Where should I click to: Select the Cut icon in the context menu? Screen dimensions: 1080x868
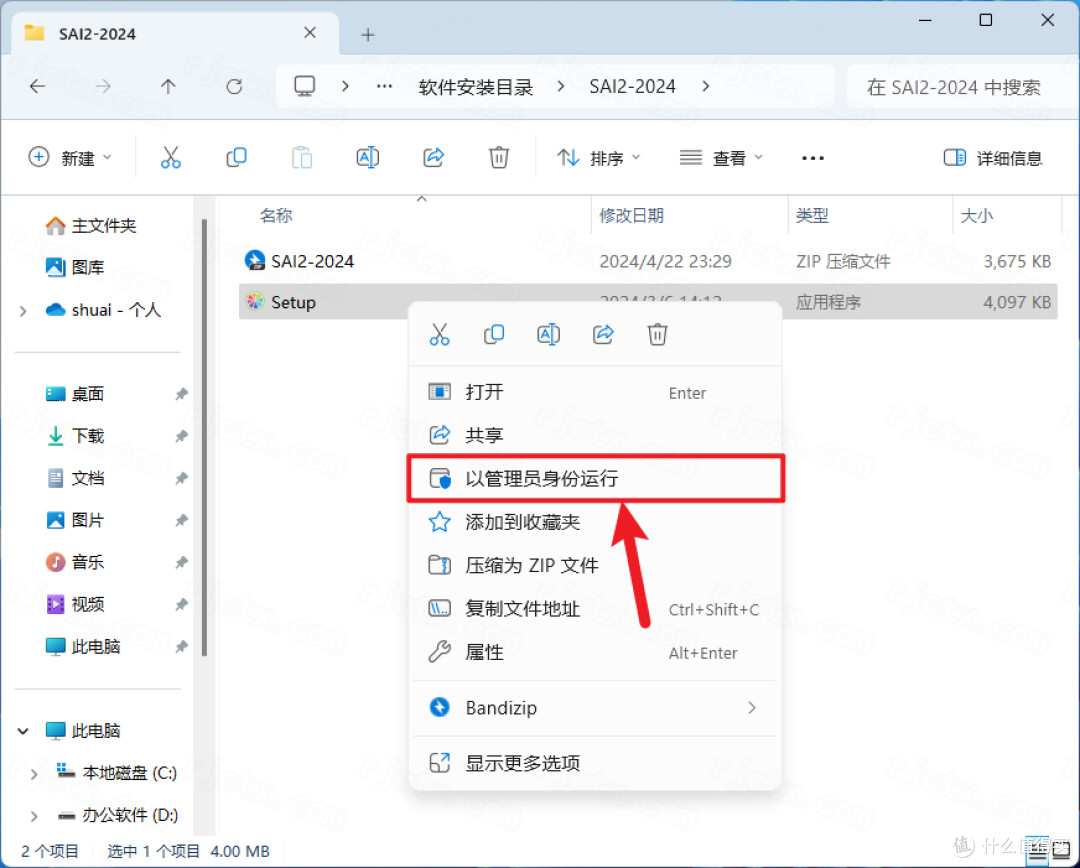439,334
